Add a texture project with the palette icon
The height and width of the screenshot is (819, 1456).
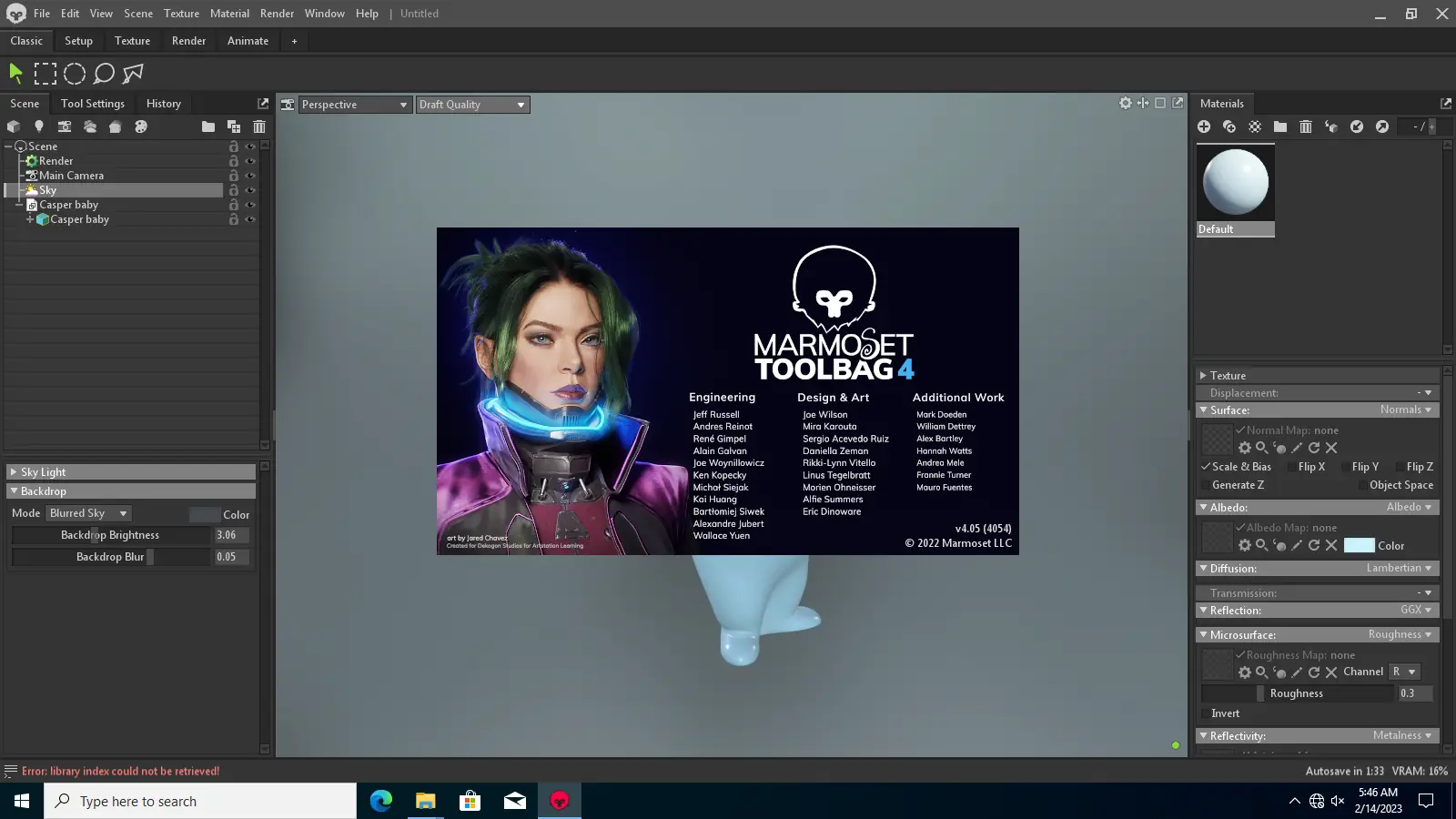coord(141,126)
